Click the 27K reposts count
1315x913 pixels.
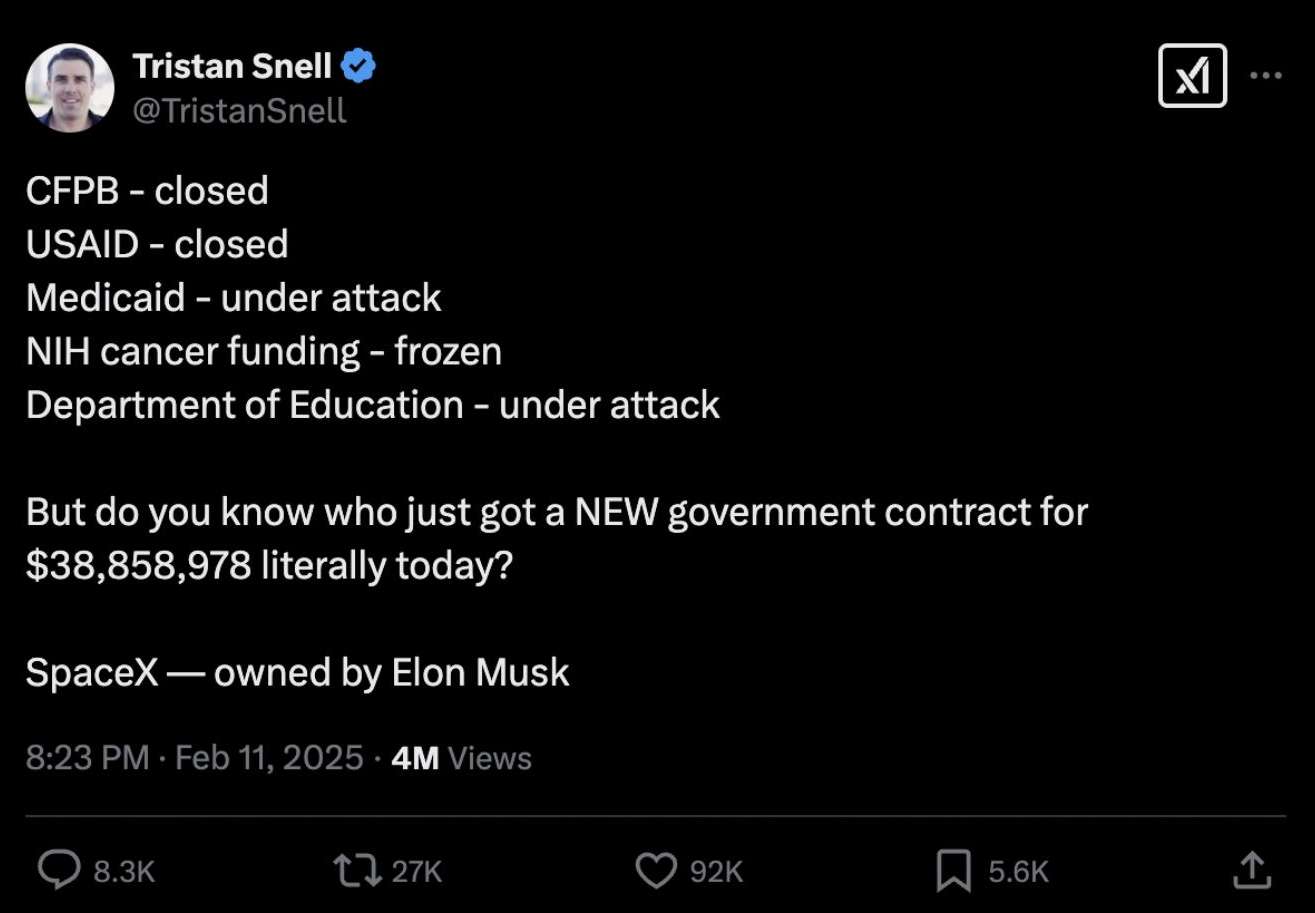(x=416, y=871)
